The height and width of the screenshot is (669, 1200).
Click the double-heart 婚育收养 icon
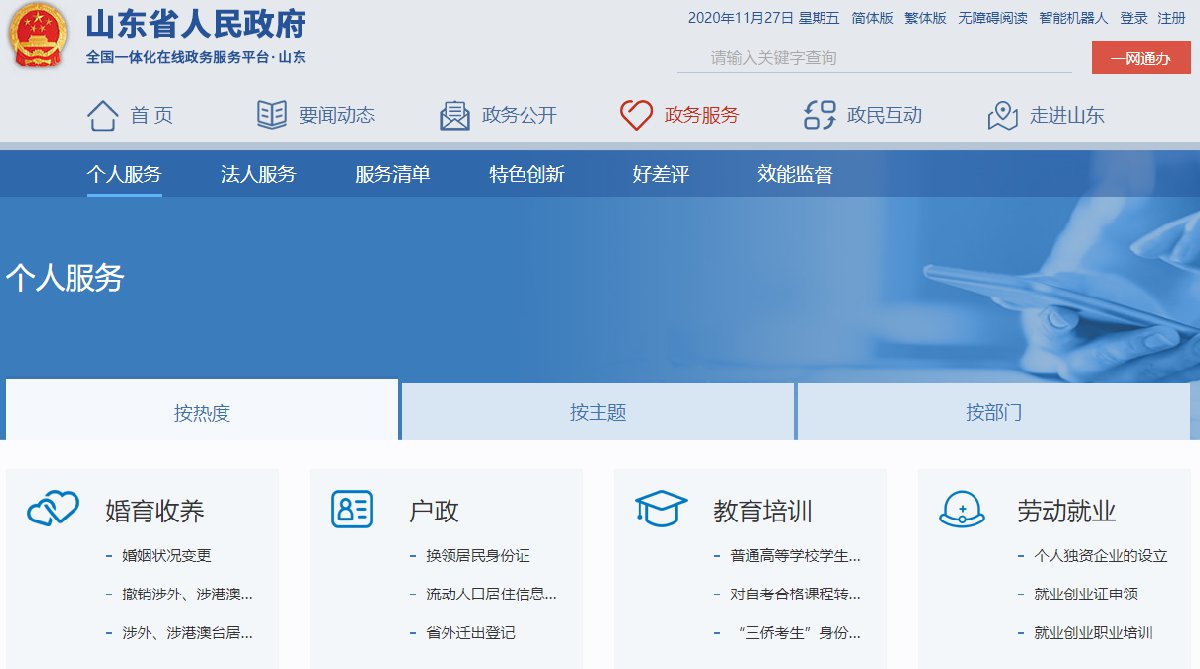tap(53, 509)
